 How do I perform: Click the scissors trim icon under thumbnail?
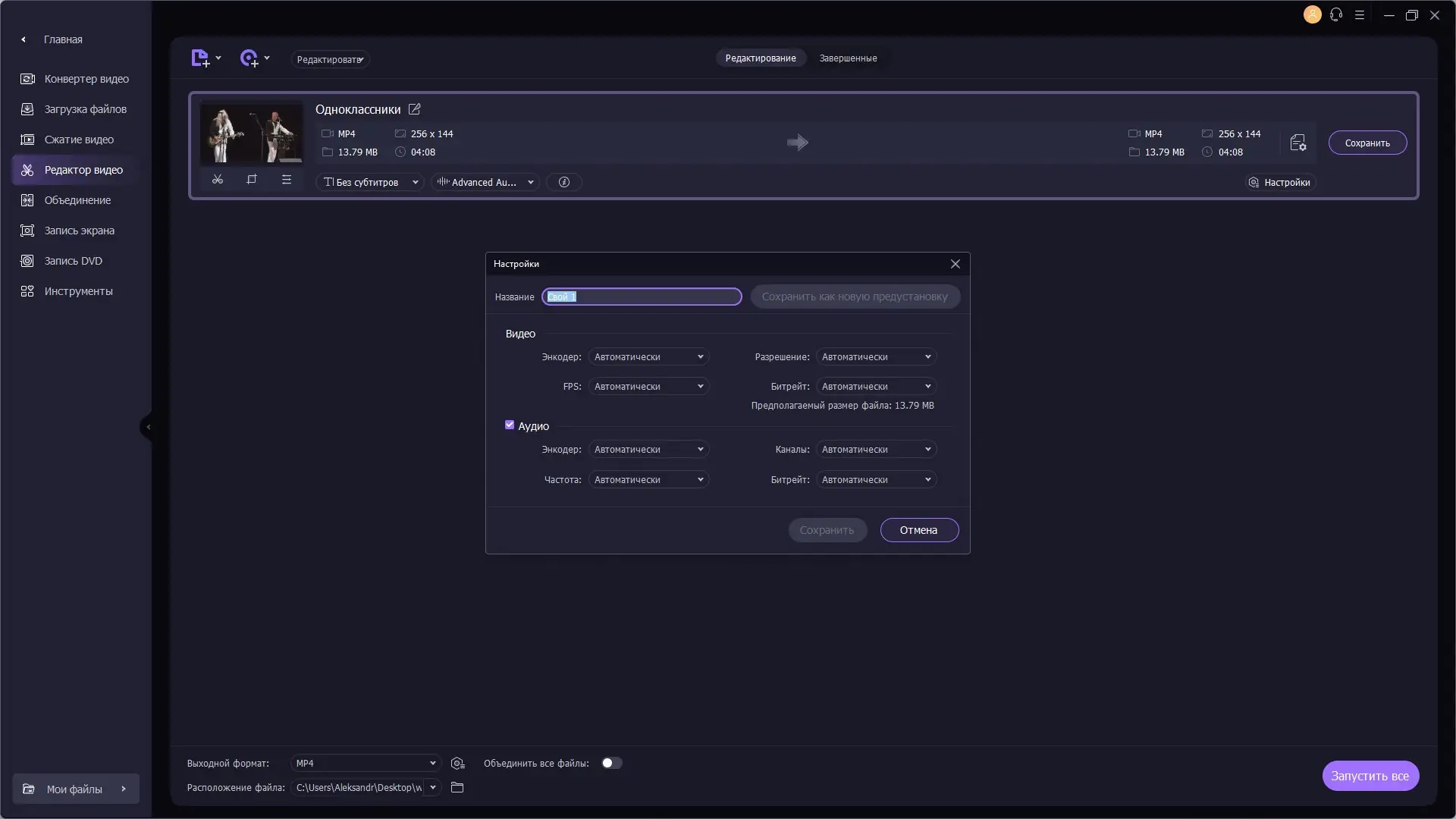point(218,180)
